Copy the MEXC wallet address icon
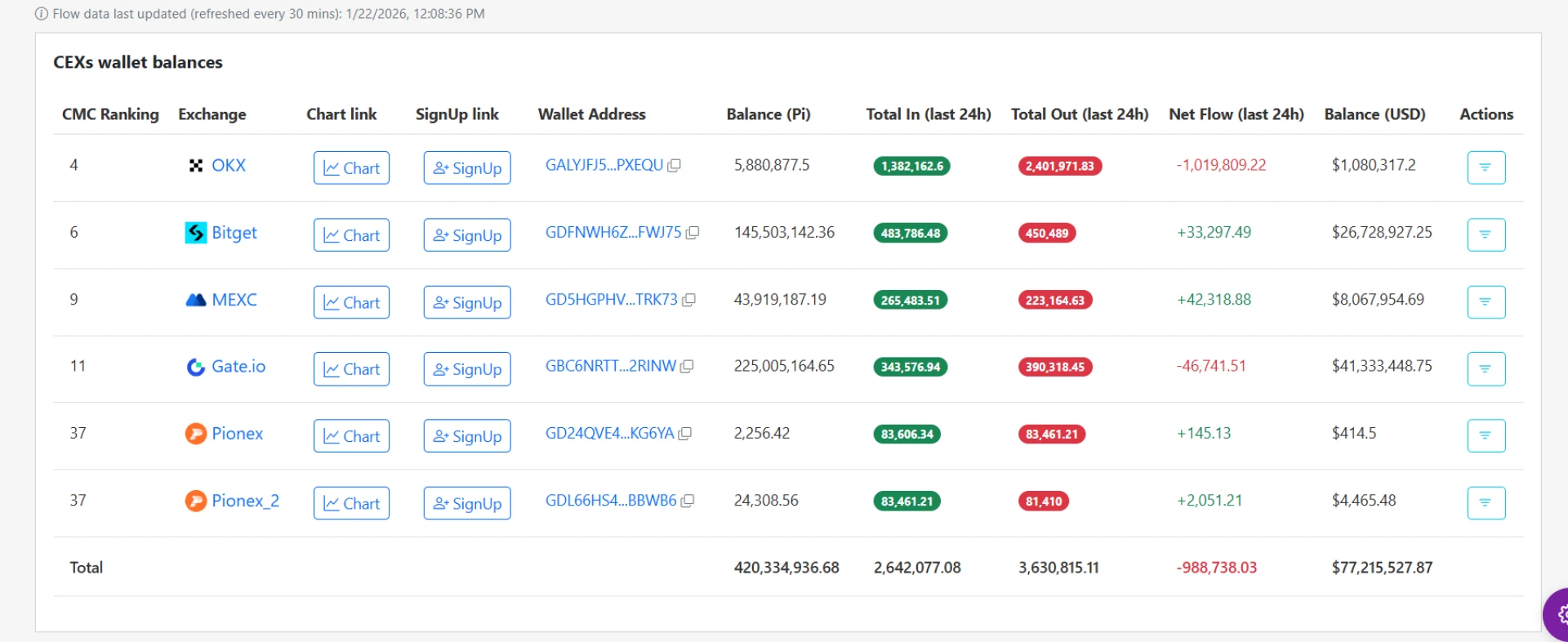The height and width of the screenshot is (642, 1568). [x=688, y=301]
